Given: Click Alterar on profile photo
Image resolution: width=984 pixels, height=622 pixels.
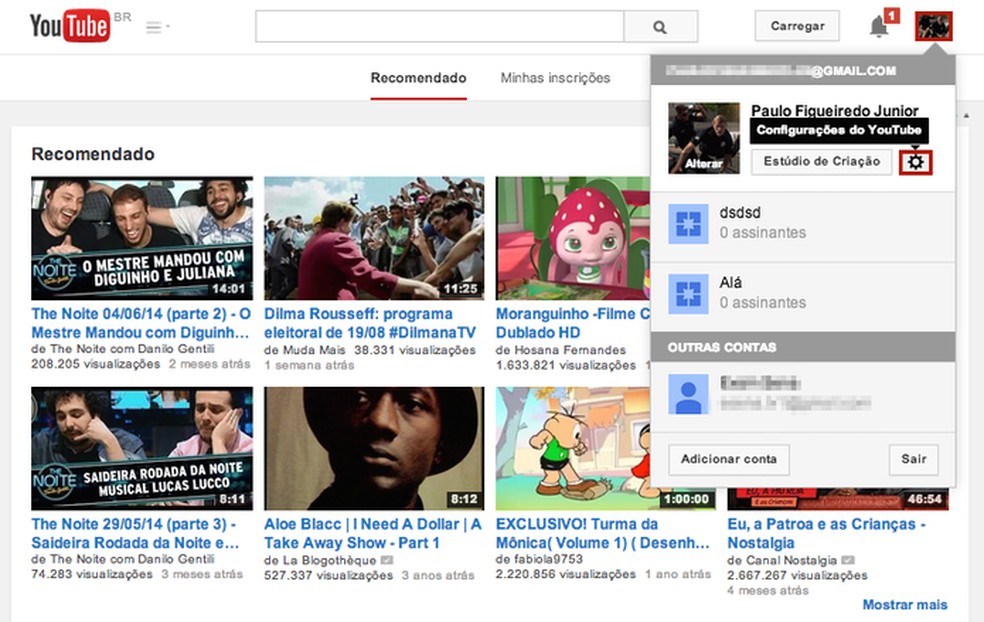Looking at the screenshot, I should click(x=704, y=164).
